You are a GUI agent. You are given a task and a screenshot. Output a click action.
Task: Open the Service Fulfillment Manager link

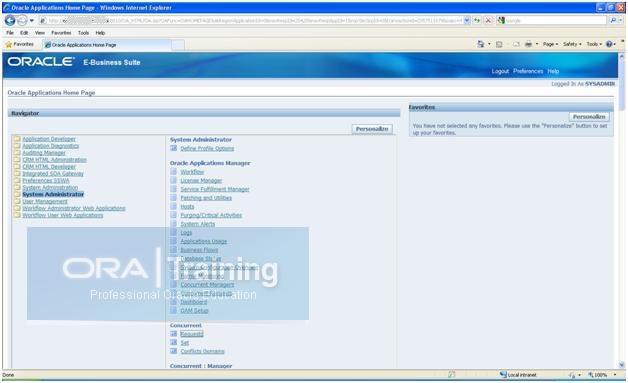[215, 189]
